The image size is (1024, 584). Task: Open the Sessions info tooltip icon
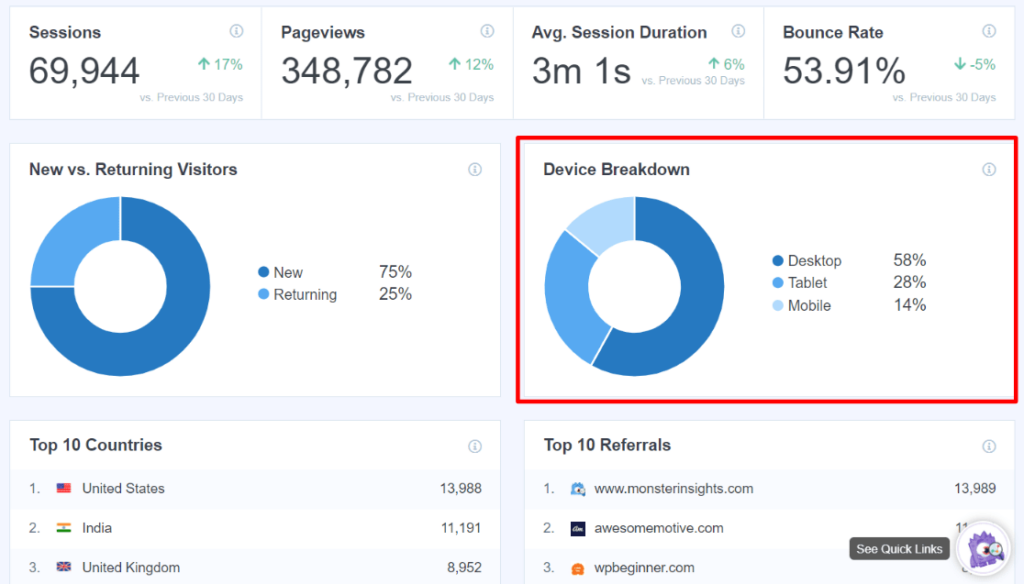coord(236,31)
